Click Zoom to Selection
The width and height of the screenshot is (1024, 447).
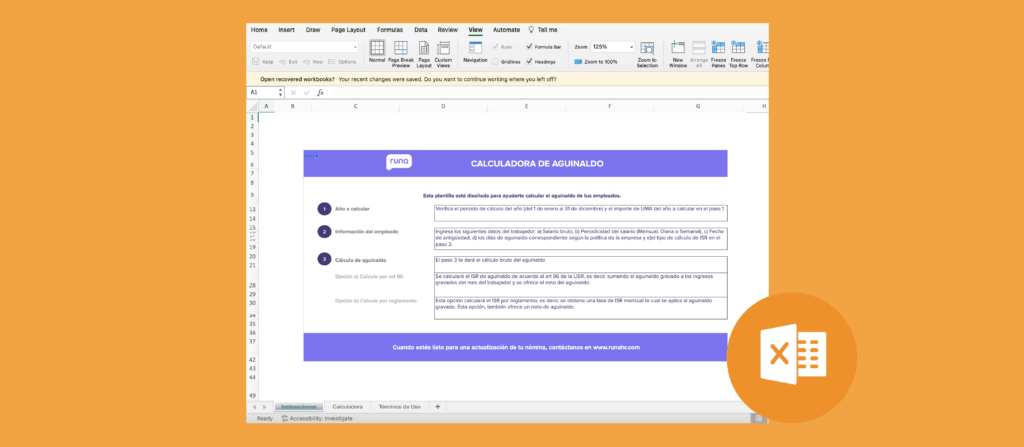(646, 54)
